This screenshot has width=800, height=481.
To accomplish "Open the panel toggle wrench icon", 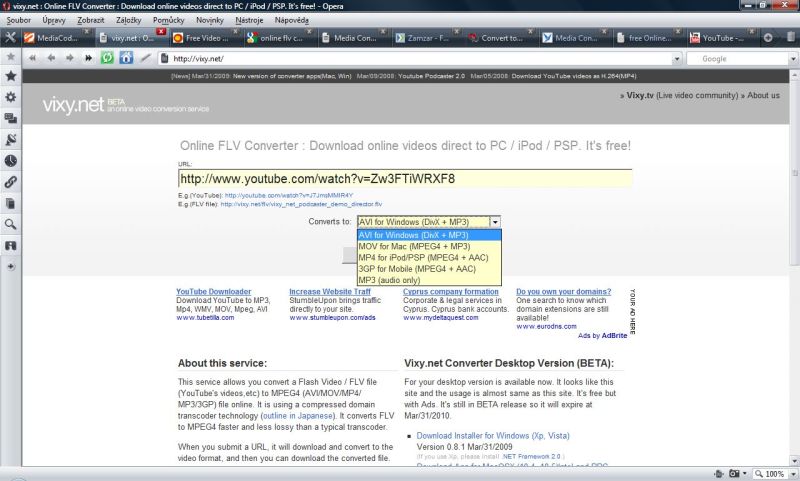I will (10, 37).
